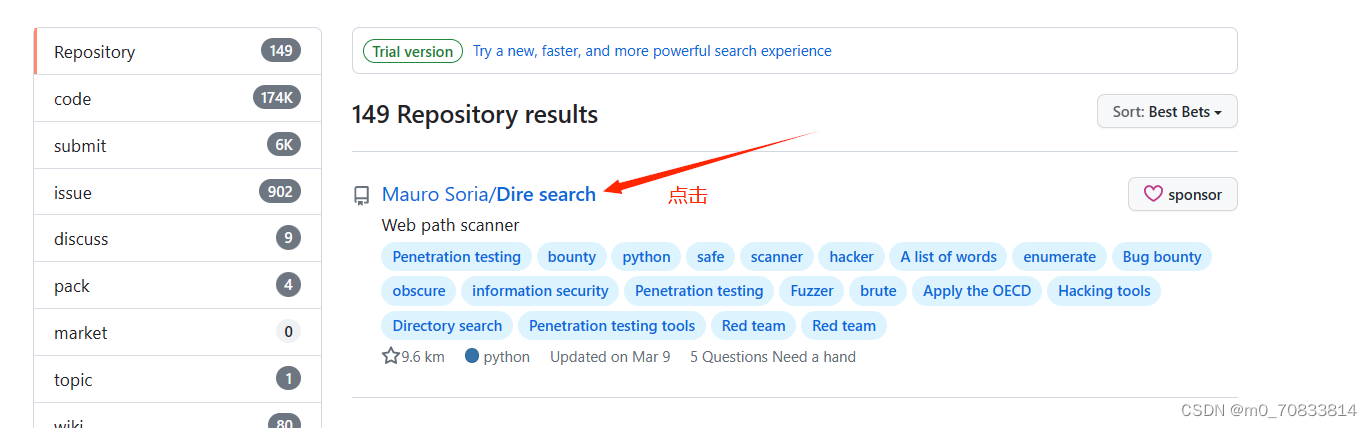Viewport: 1372px width, 428px height.
Task: Select the code filter in sidebar
Action: 178,98
